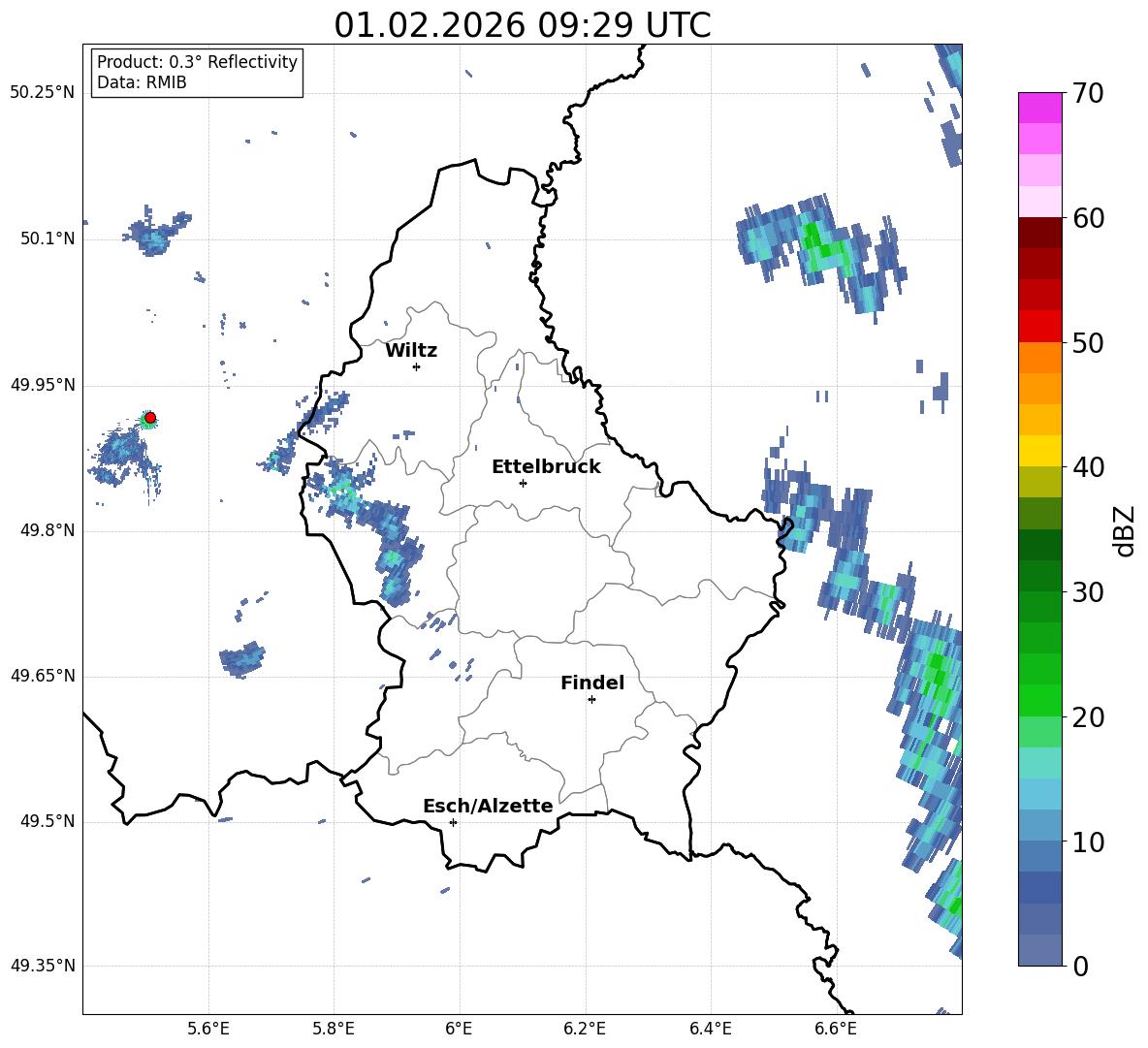Click the Product: 0.3° Reflectivity text
This screenshot has width=1148, height=1048.
click(x=197, y=62)
